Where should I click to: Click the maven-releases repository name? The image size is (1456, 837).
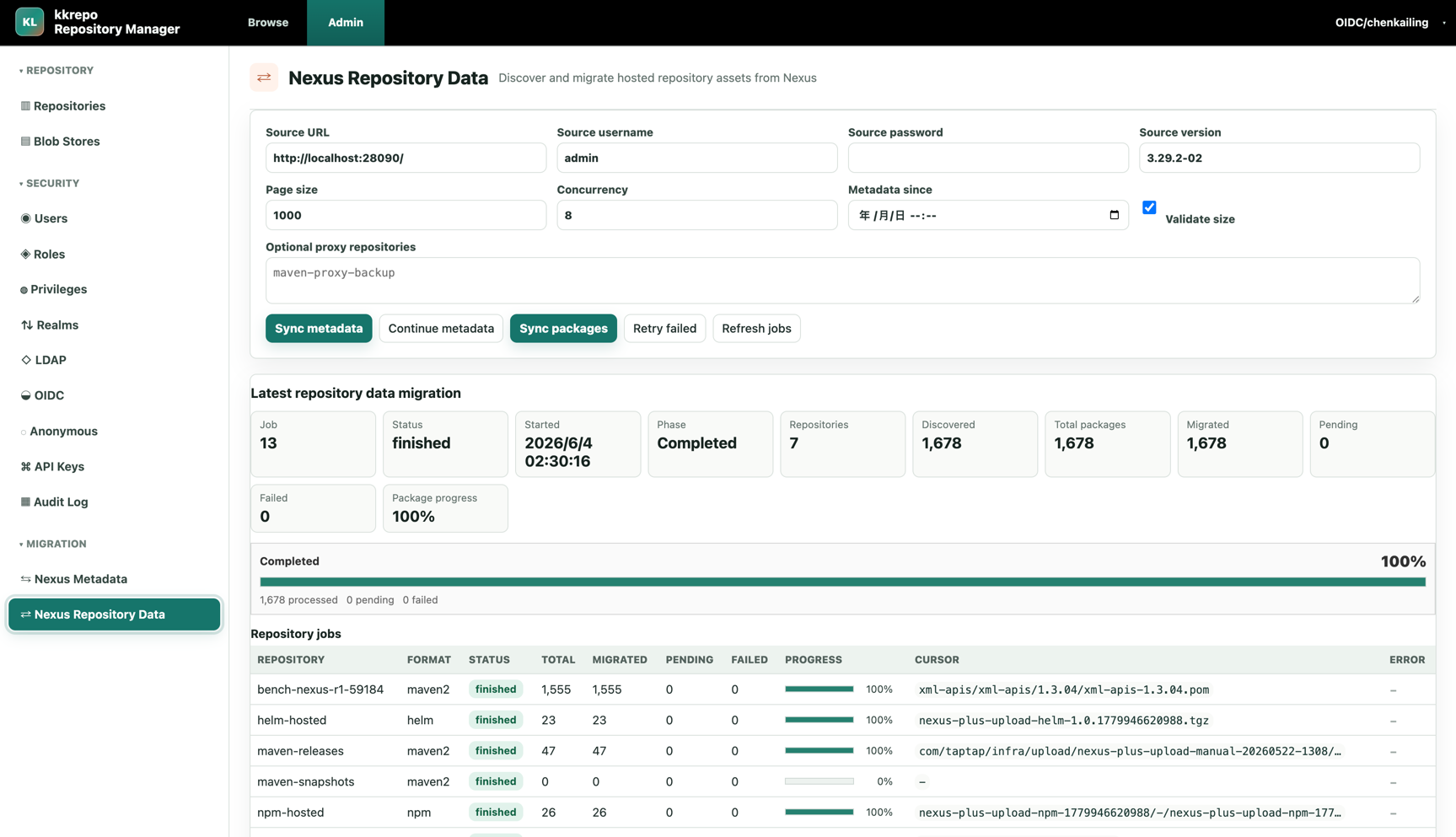click(300, 751)
